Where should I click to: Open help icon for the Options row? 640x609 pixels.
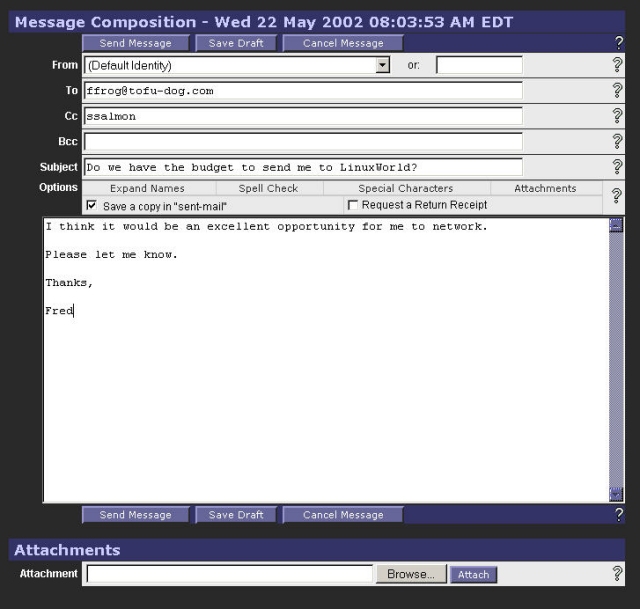[x=616, y=196]
